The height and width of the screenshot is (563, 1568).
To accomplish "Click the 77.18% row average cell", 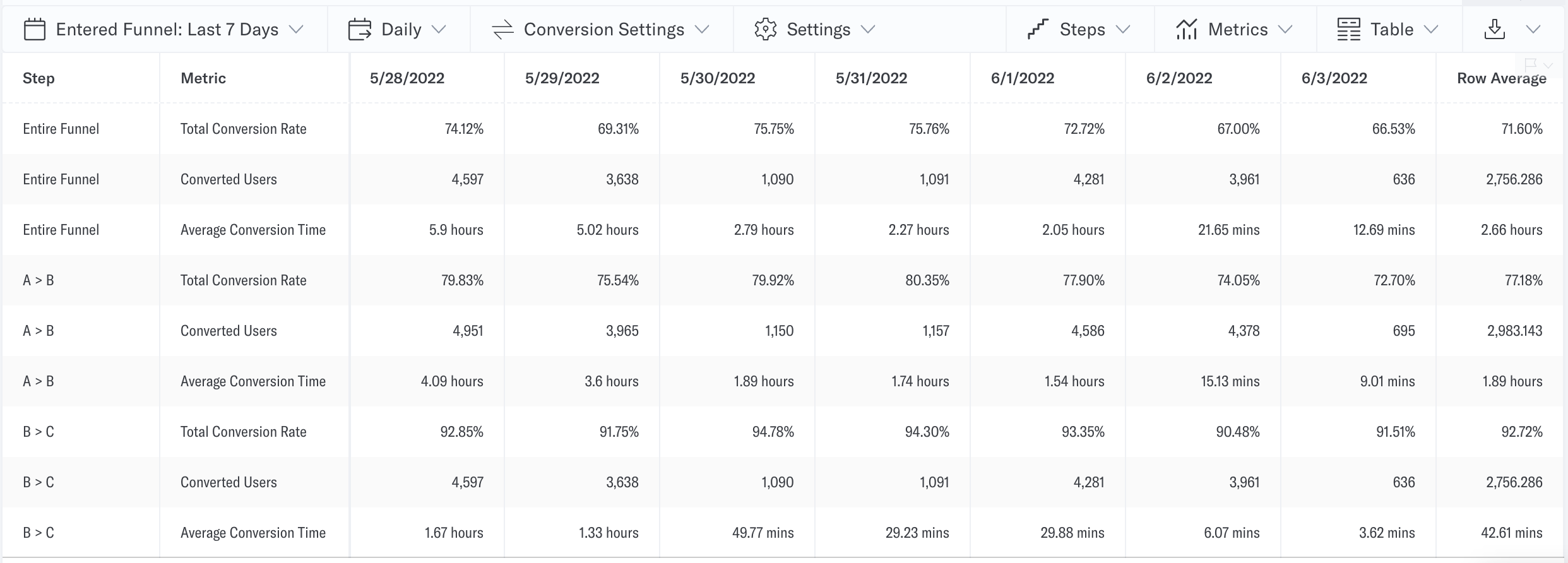I will tap(1524, 280).
